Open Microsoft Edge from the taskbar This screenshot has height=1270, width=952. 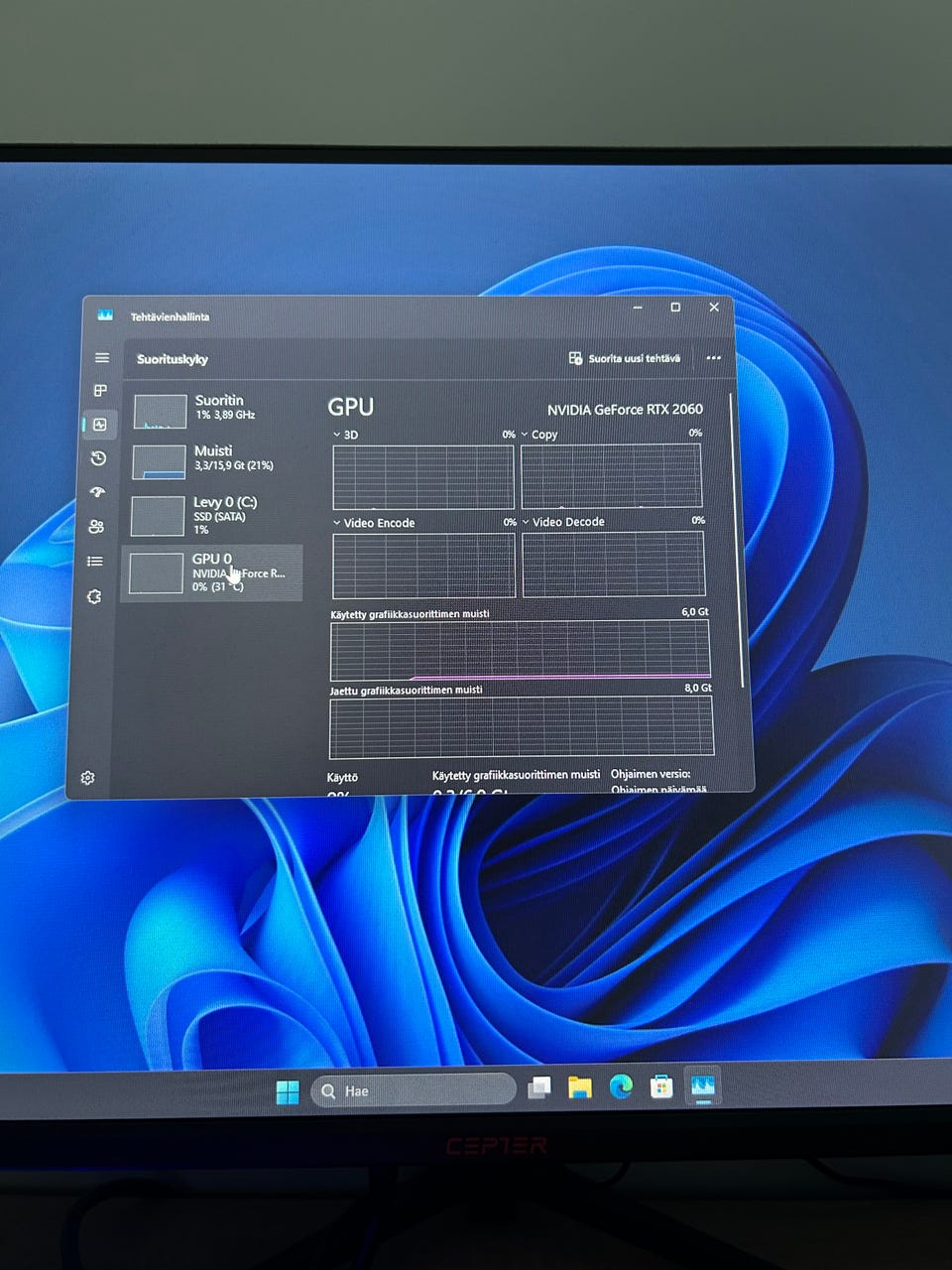pyautogui.click(x=621, y=1087)
